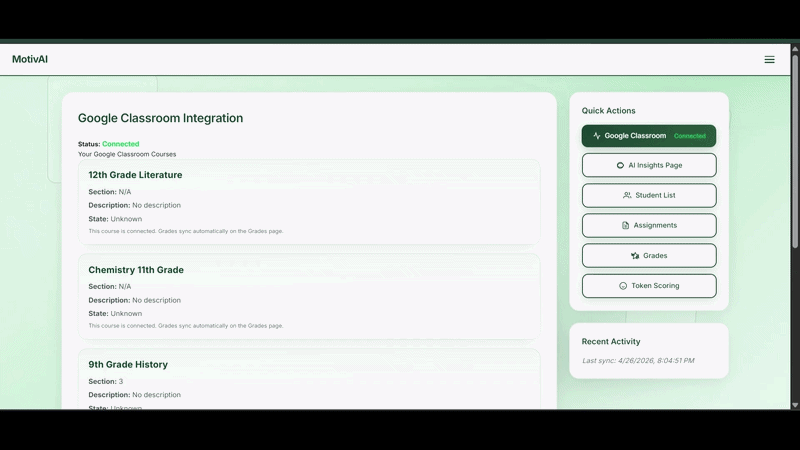
Task: Click the Quick Actions heading
Action: [609, 111]
